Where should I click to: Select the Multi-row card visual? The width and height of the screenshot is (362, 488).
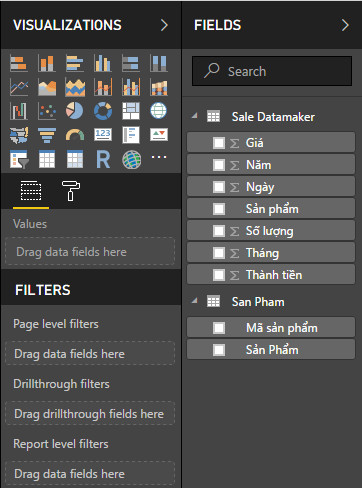point(131,135)
